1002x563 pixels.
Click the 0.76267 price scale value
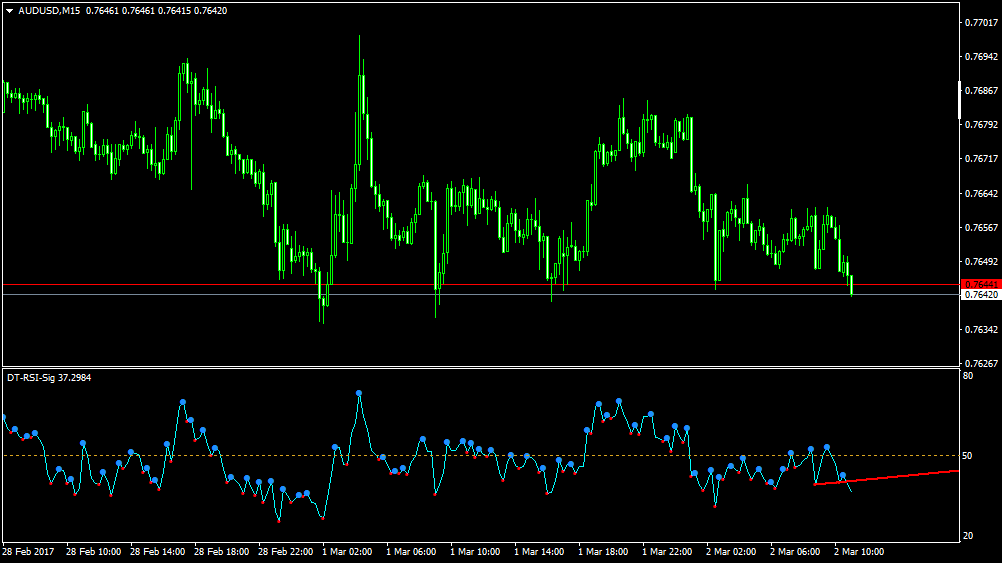point(981,364)
